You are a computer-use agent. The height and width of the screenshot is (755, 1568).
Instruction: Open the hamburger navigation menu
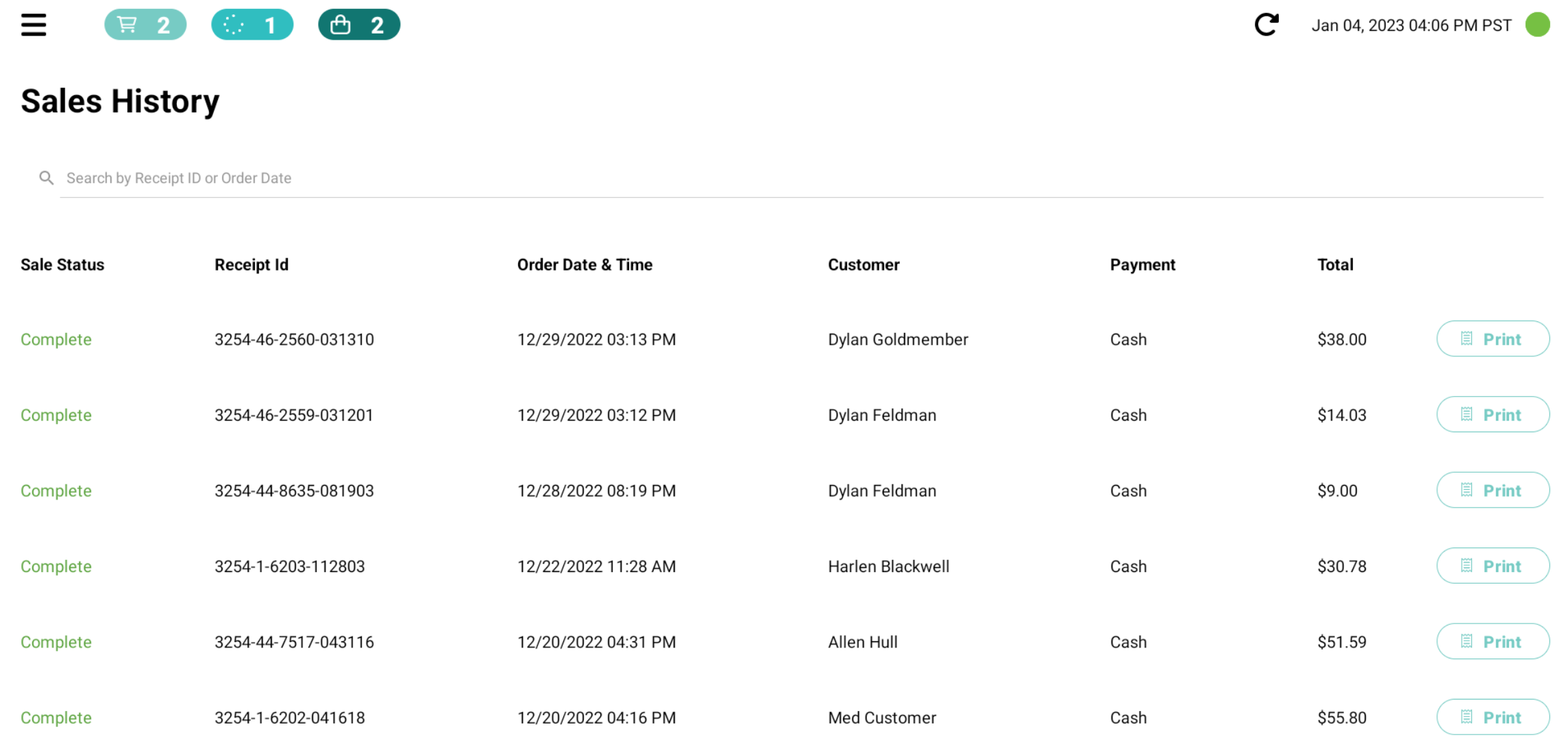34,25
